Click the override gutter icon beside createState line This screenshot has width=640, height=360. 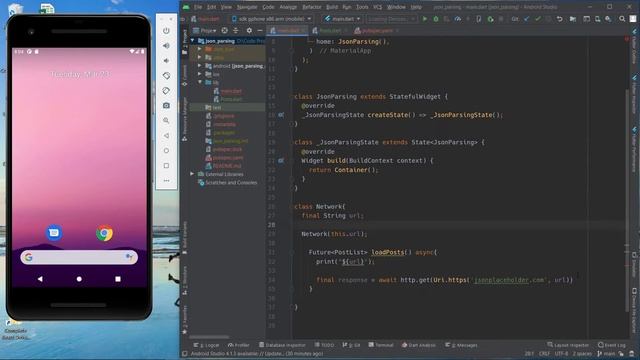tap(281, 115)
